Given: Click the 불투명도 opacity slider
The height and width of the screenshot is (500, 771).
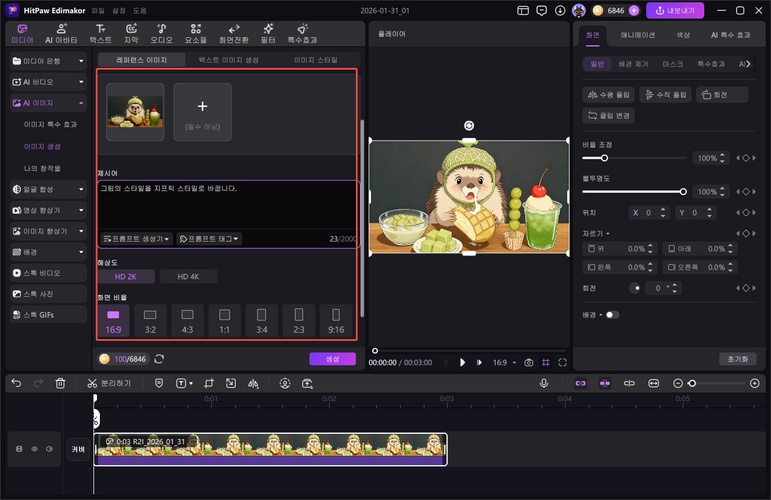Looking at the screenshot, I should (x=634, y=192).
